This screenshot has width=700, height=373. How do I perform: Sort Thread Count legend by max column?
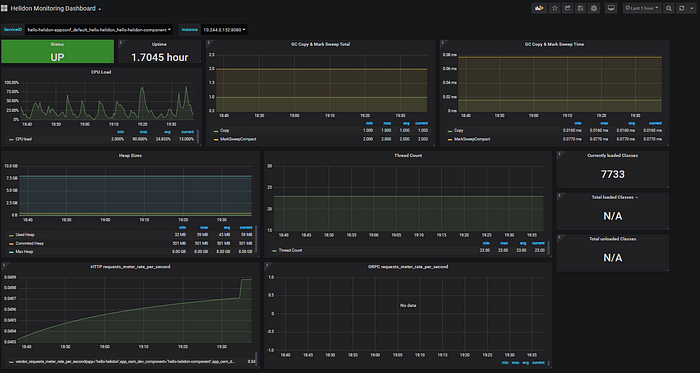point(504,243)
